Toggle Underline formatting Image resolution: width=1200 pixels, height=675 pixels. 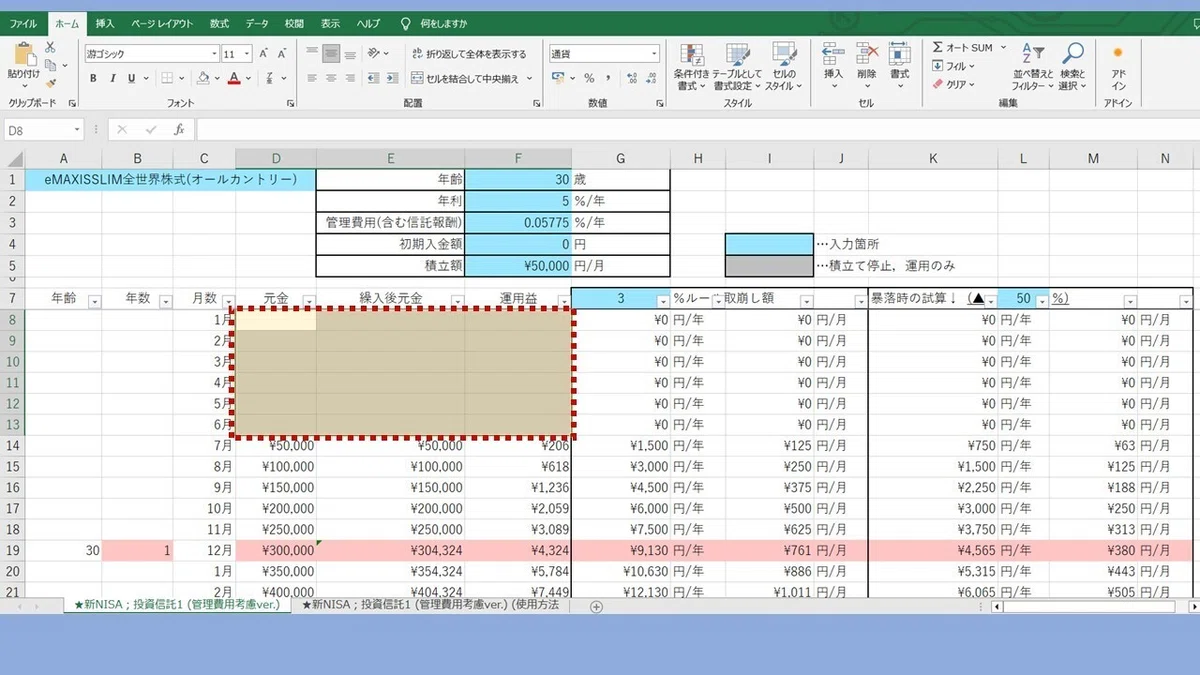[x=132, y=78]
